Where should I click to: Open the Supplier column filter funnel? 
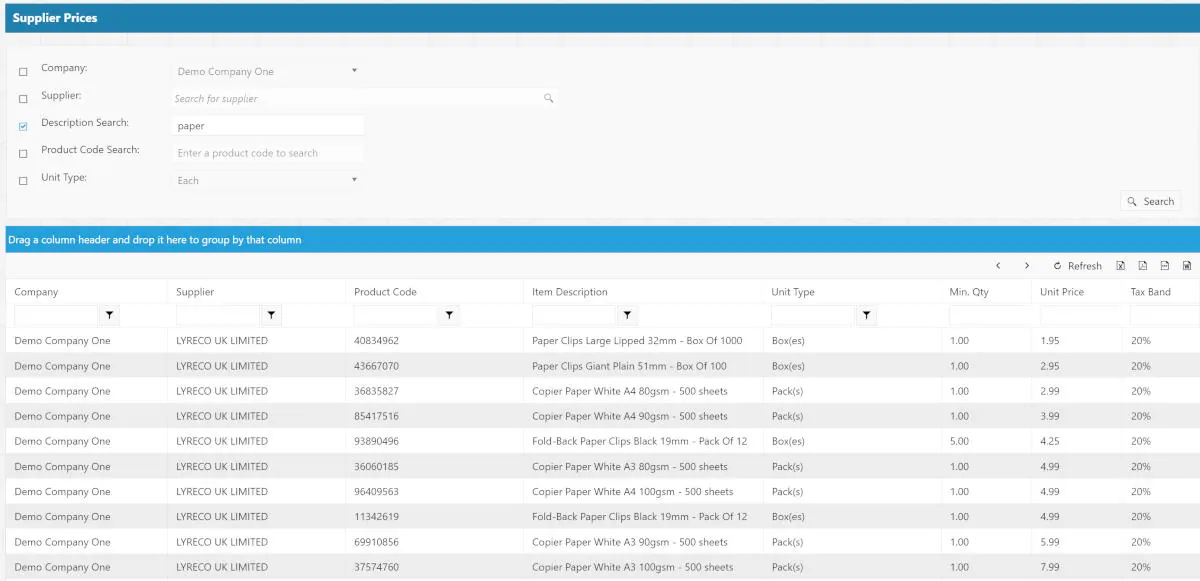click(272, 315)
